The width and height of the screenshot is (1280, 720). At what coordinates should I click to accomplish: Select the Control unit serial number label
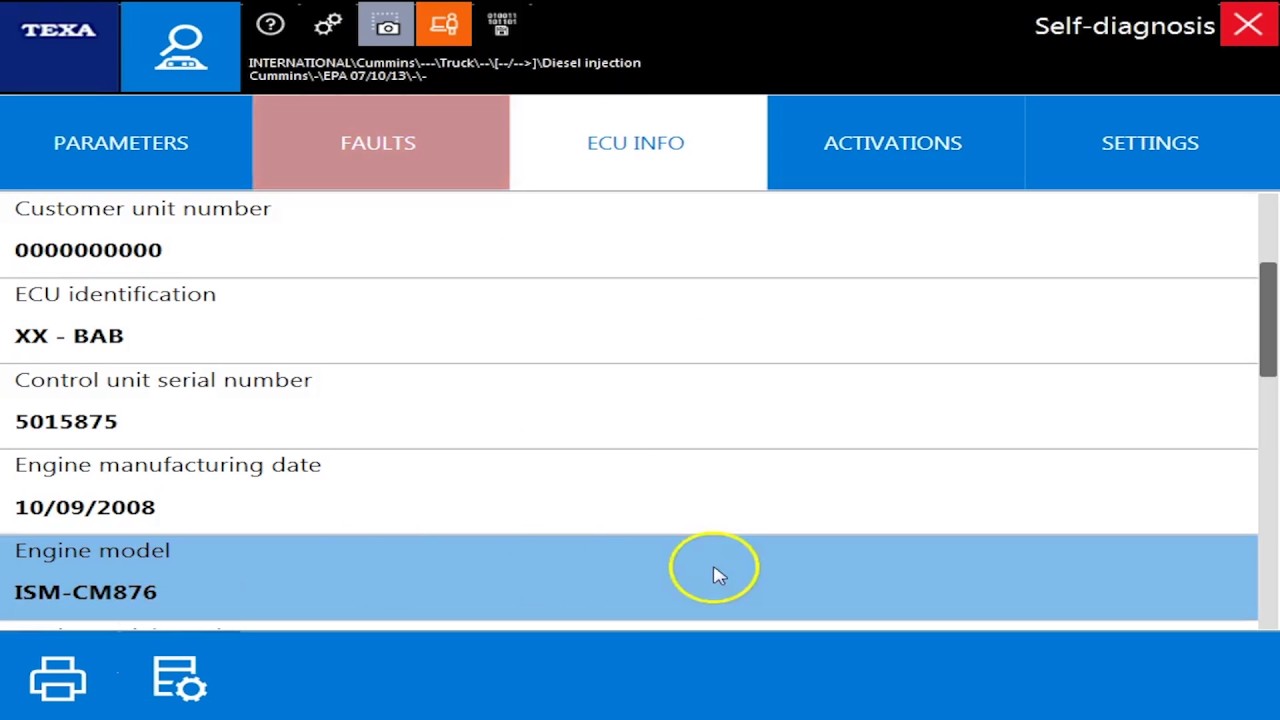[x=163, y=380]
